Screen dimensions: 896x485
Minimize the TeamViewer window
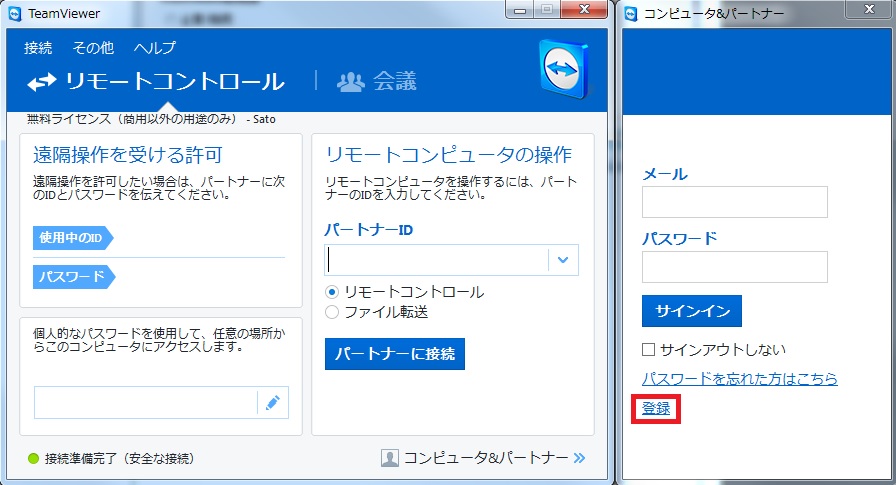(519, 10)
